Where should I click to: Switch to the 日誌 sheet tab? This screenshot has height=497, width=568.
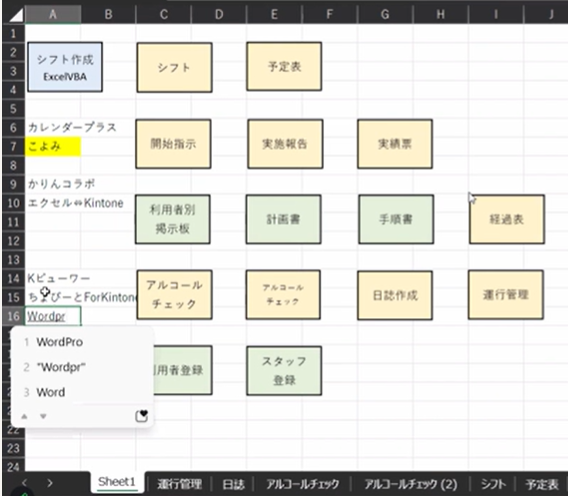point(234,484)
